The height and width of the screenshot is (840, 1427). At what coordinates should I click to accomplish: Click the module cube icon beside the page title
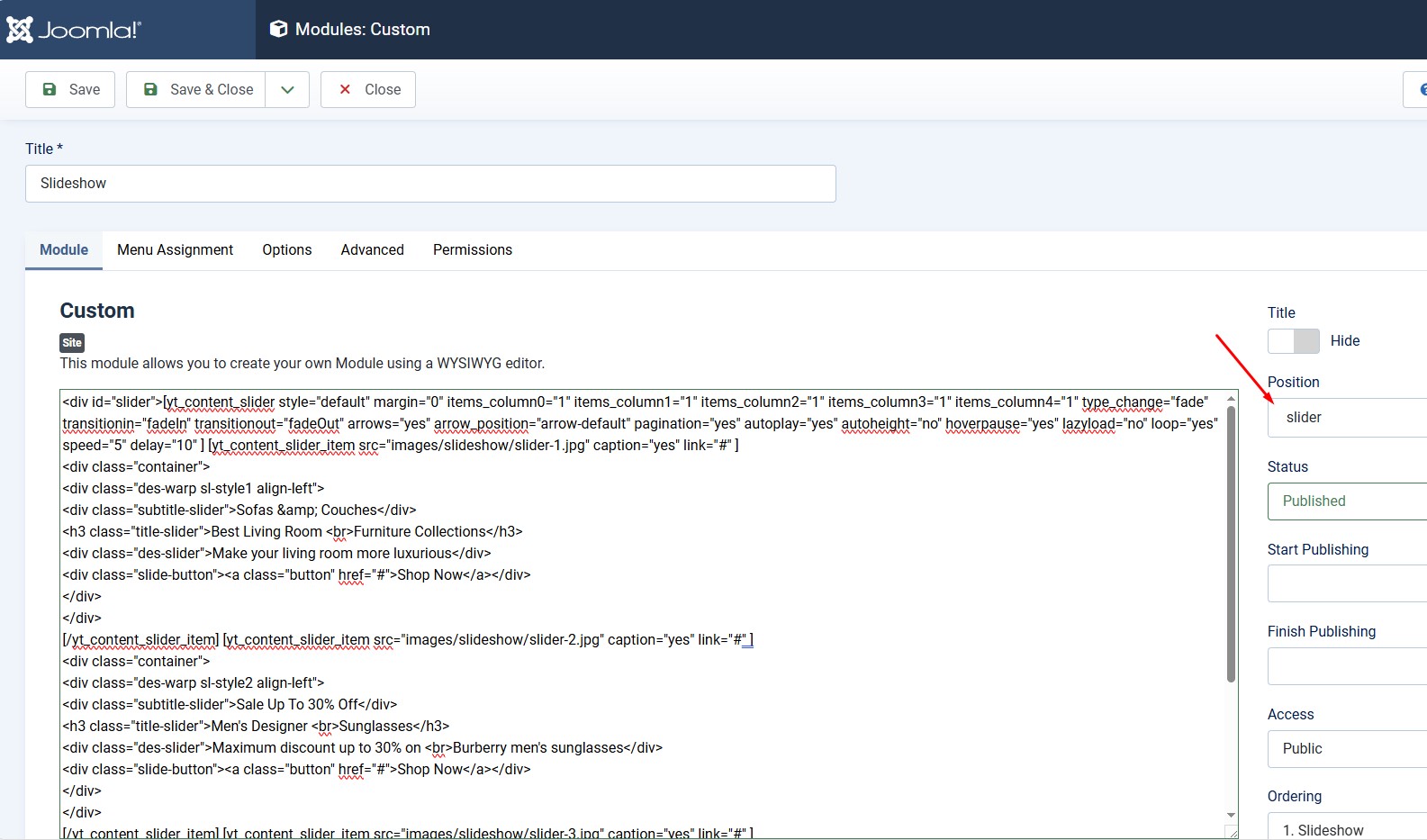tap(279, 30)
